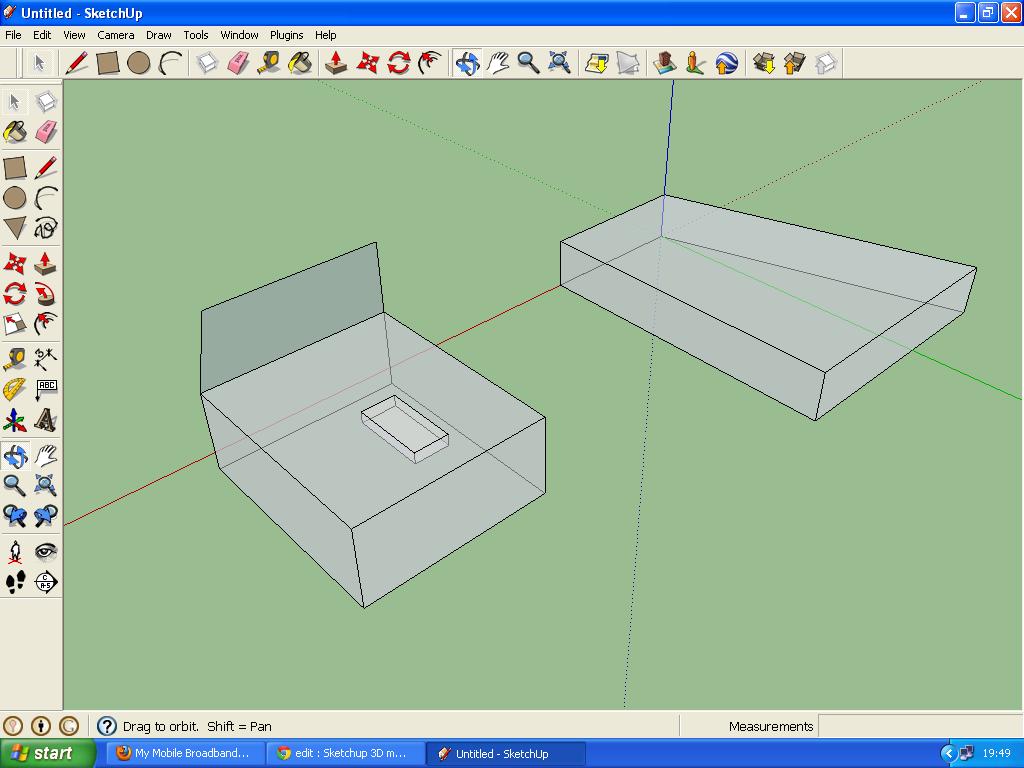This screenshot has width=1024, height=768.
Task: Click 'Untitled - SketchUp' taskbar button
Action: pyautogui.click(x=505, y=753)
